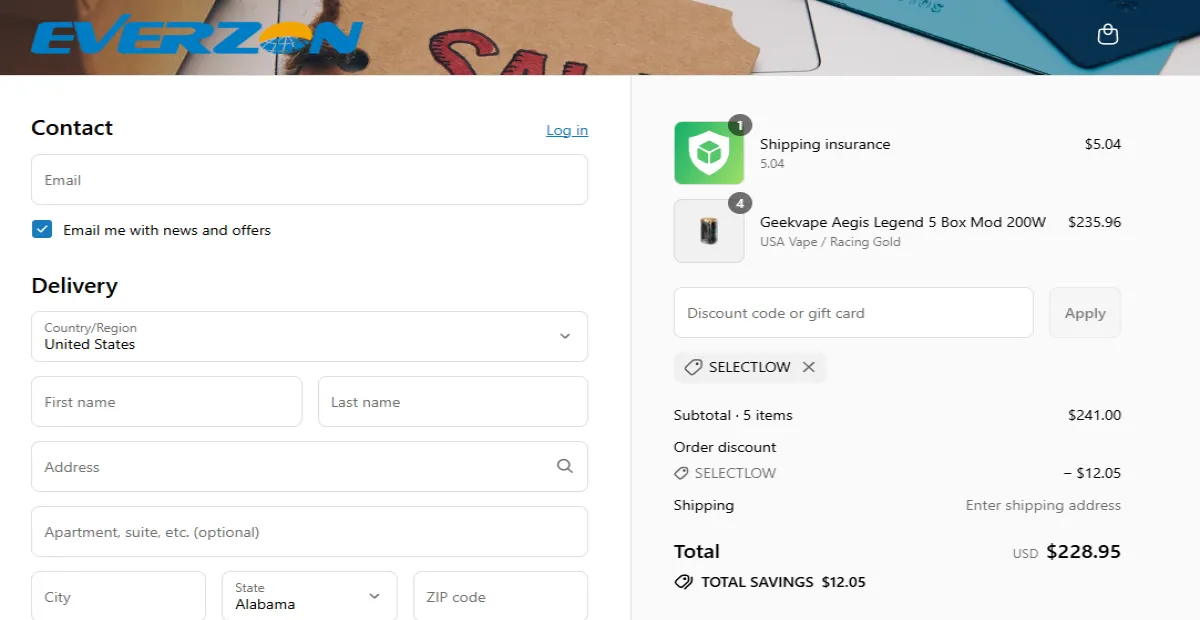1200x620 pixels.
Task: Remove the SELECTLOW discount code
Action: pyautogui.click(x=808, y=366)
